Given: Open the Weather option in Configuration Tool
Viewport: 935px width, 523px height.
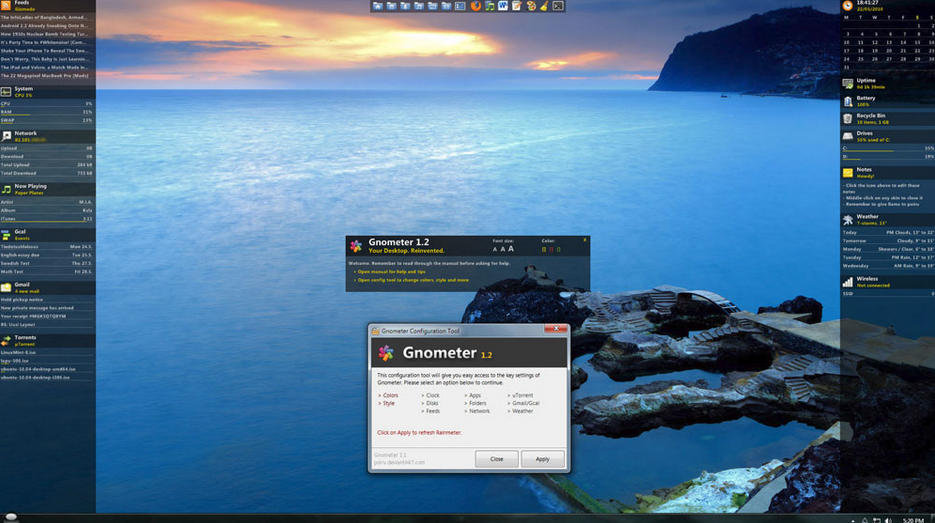Looking at the screenshot, I should 521,411.
